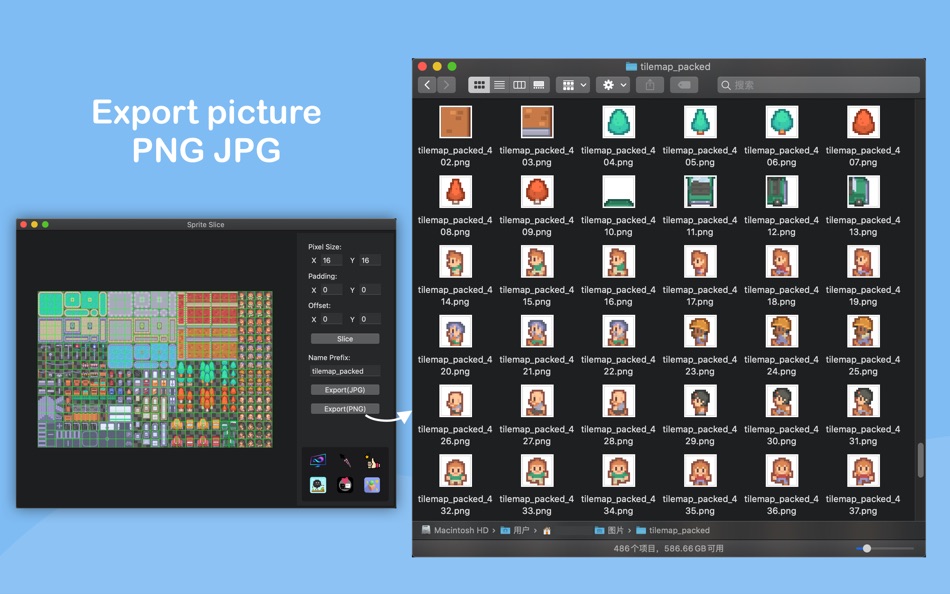Click the file name tilemap_packed_431.png
This screenshot has width=950, height=594.
coord(863,435)
